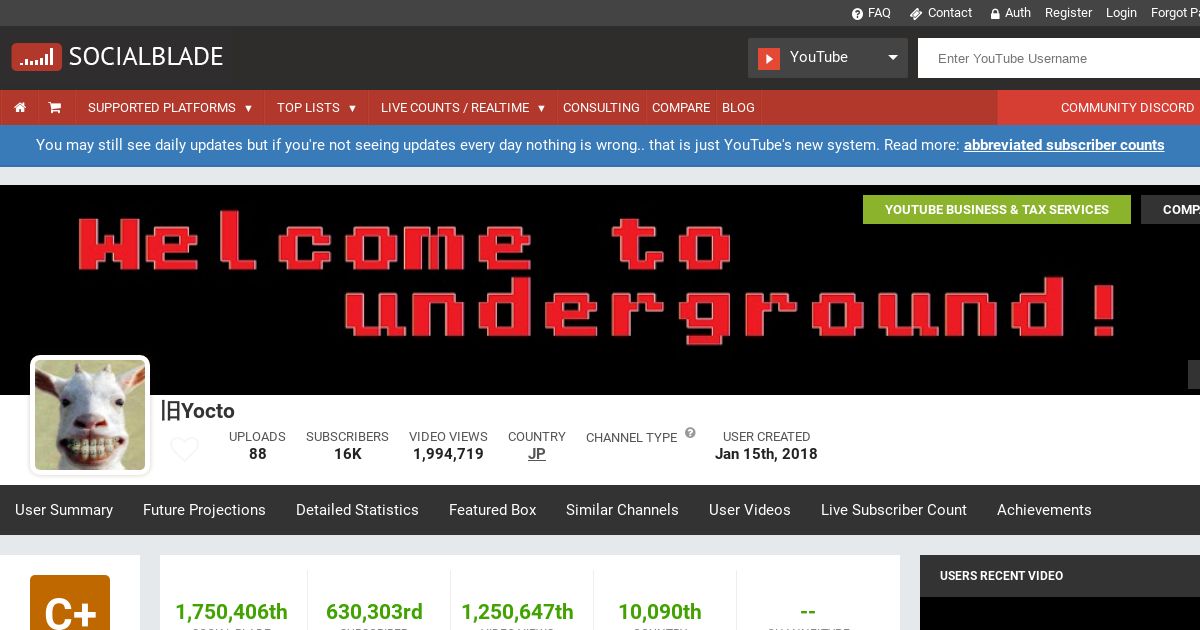
Task: Click the C+ grade badge
Action: 70,603
